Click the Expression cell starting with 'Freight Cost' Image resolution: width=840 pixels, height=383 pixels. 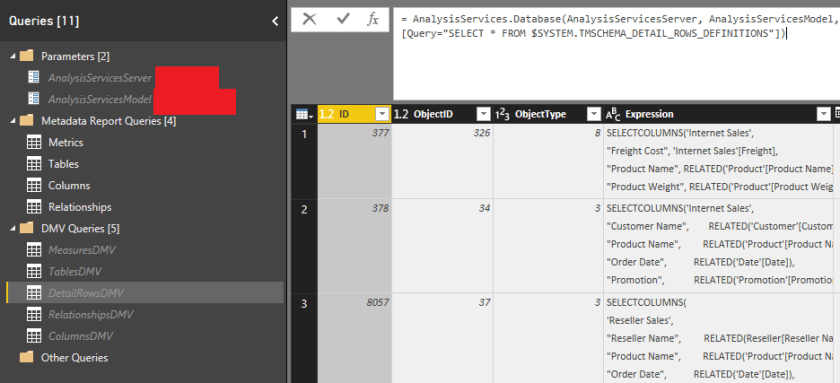[x=718, y=161]
